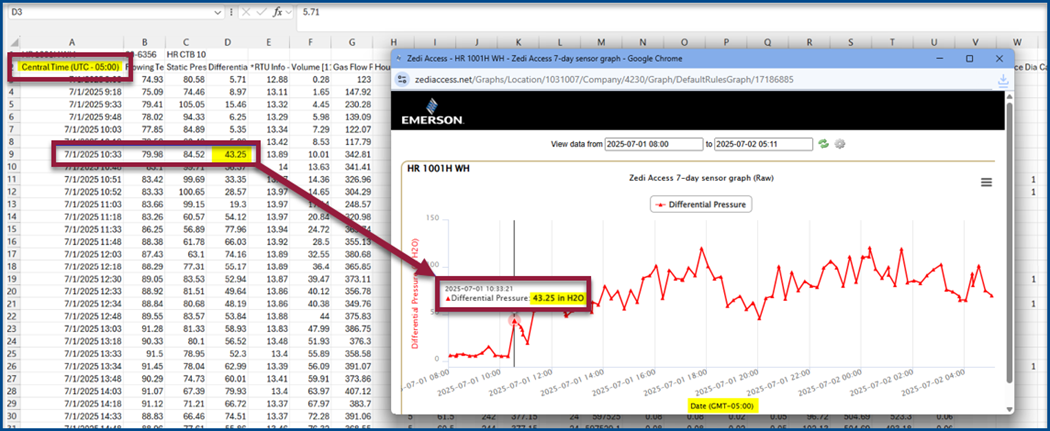Select highlighted cell 43.25
This screenshot has height=431, width=1050.
(x=228, y=154)
